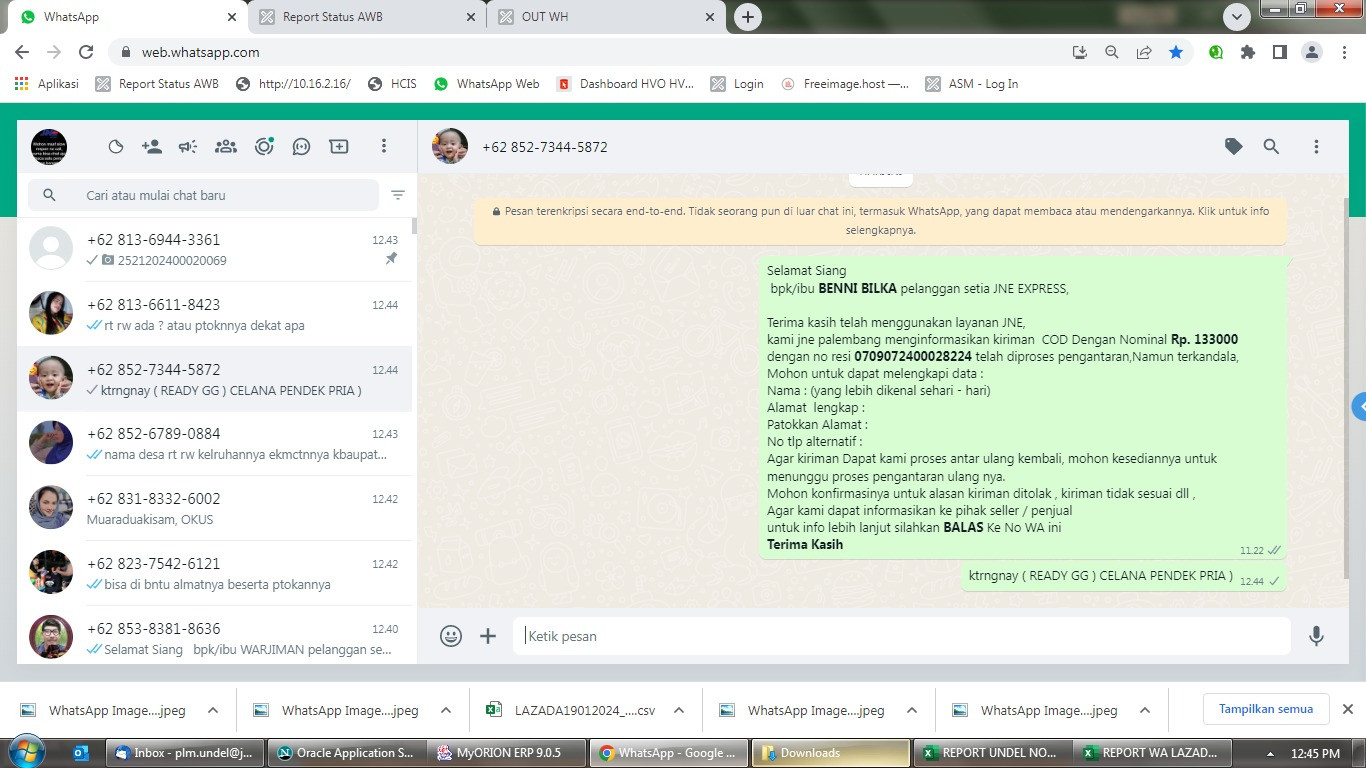Open the broadcast megaphone icon
Screen dimensions: 1366x768
[188, 147]
